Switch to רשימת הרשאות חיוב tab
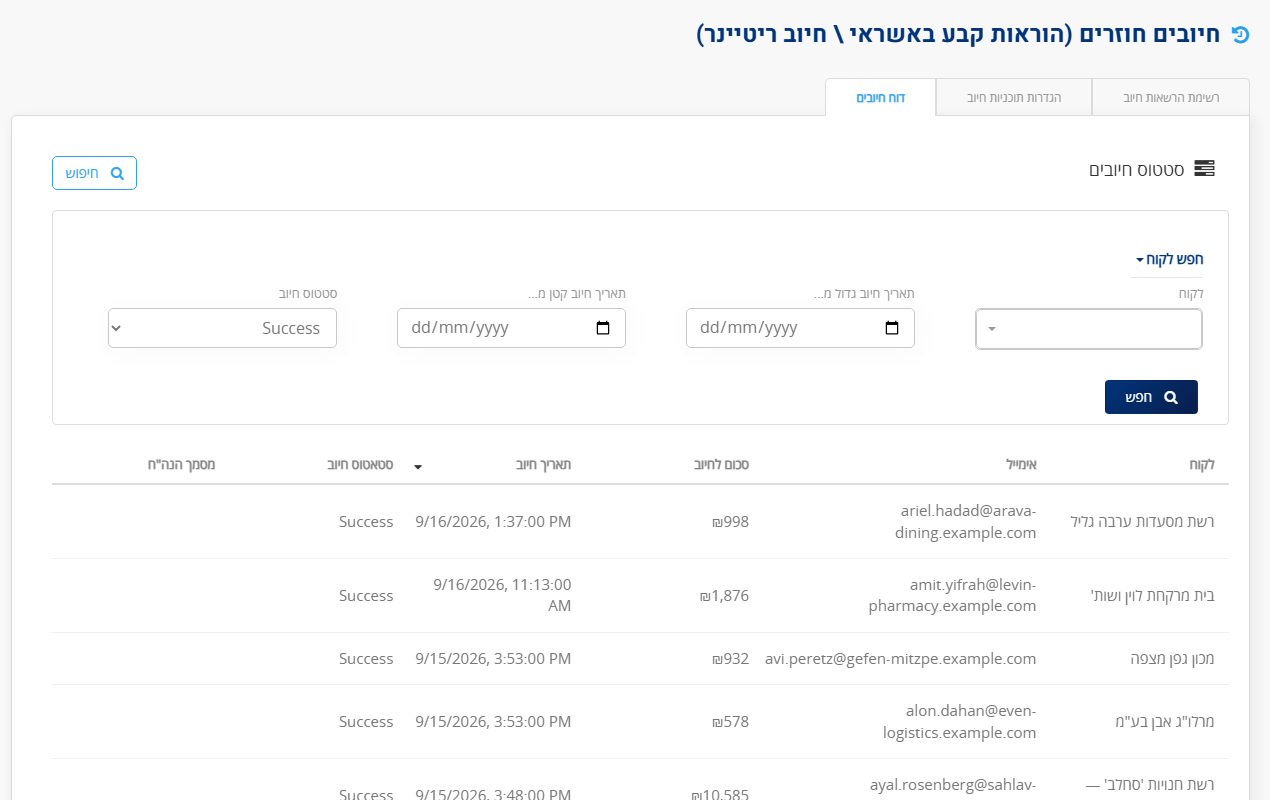 [1171, 98]
